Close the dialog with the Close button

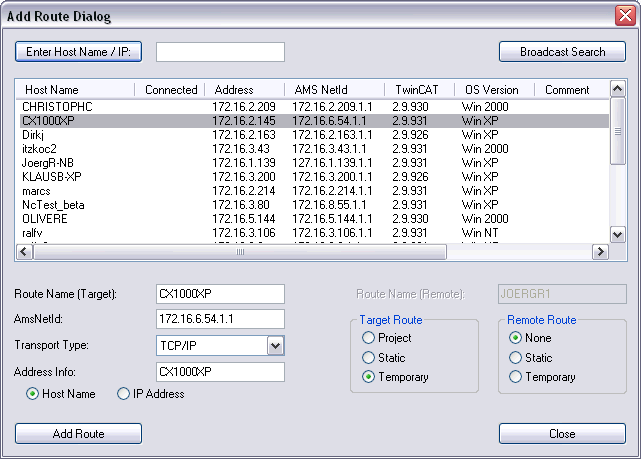point(562,434)
